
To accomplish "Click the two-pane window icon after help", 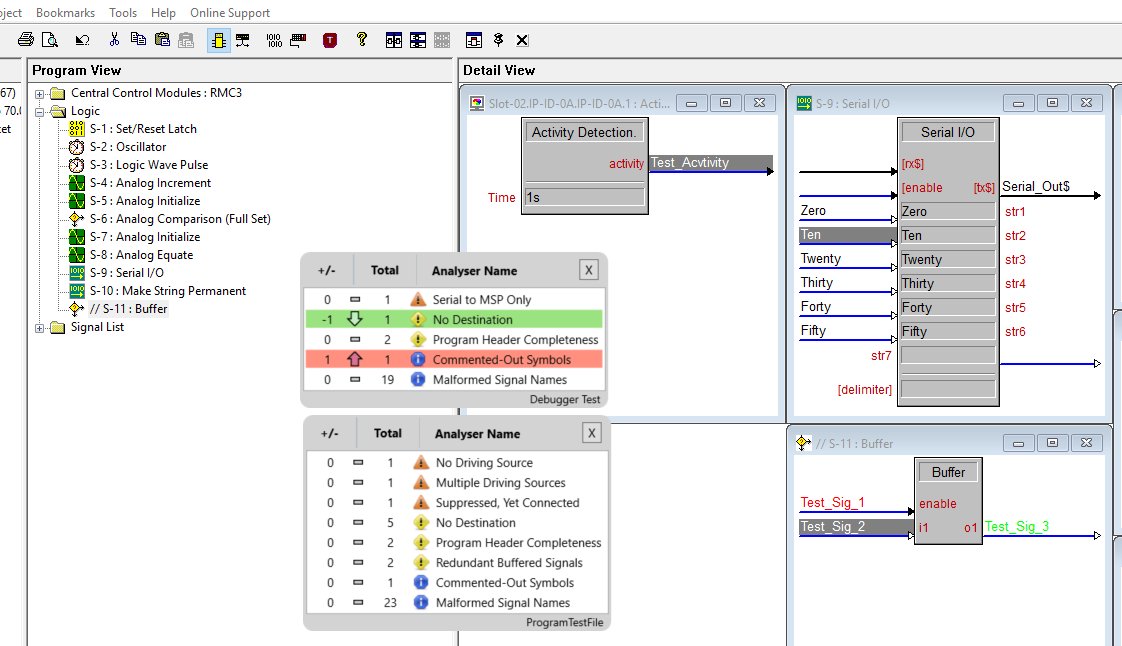I will click(394, 40).
